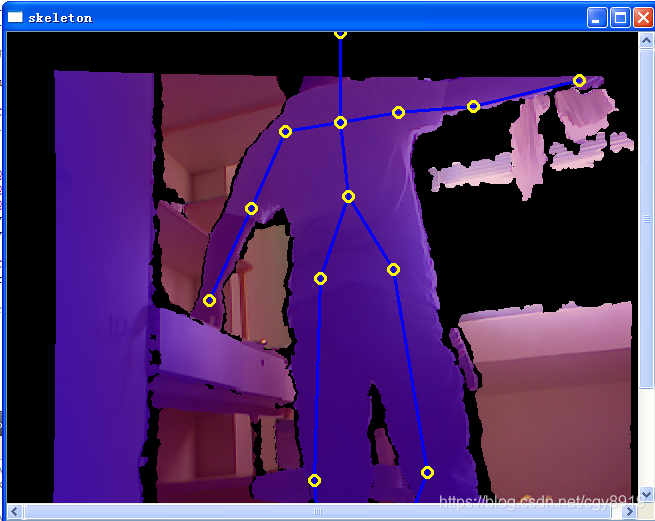Click the horizontal scrollbar thumb
The width and height of the screenshot is (655, 521).
point(318,511)
